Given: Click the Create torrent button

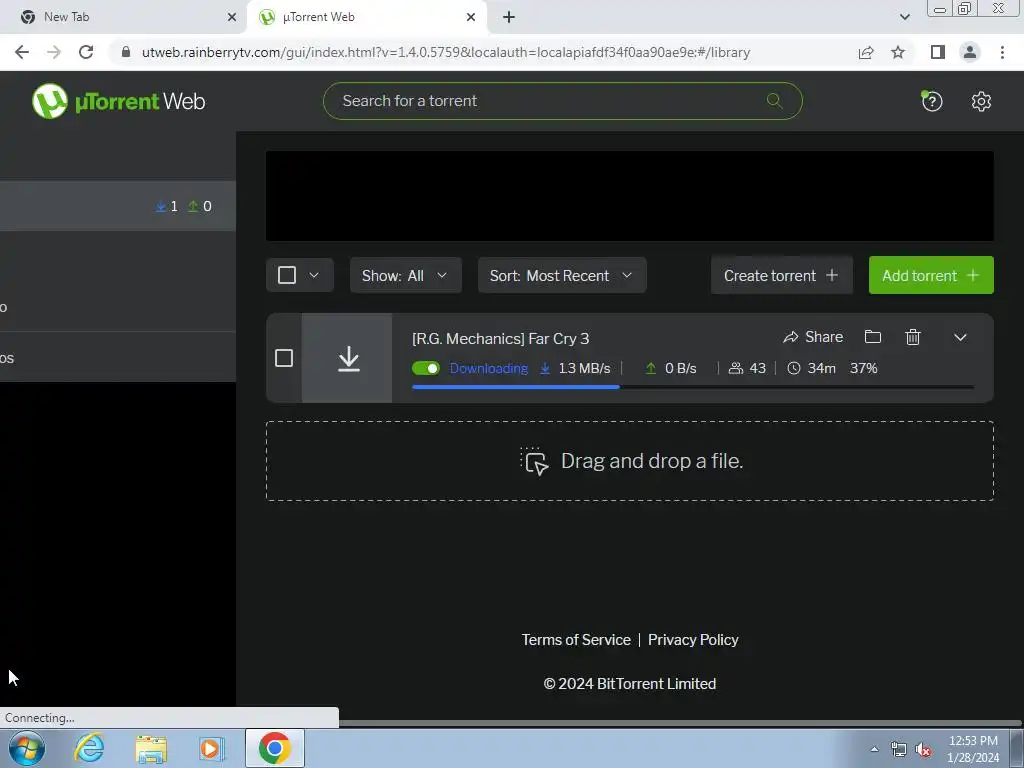Looking at the screenshot, I should 782,275.
